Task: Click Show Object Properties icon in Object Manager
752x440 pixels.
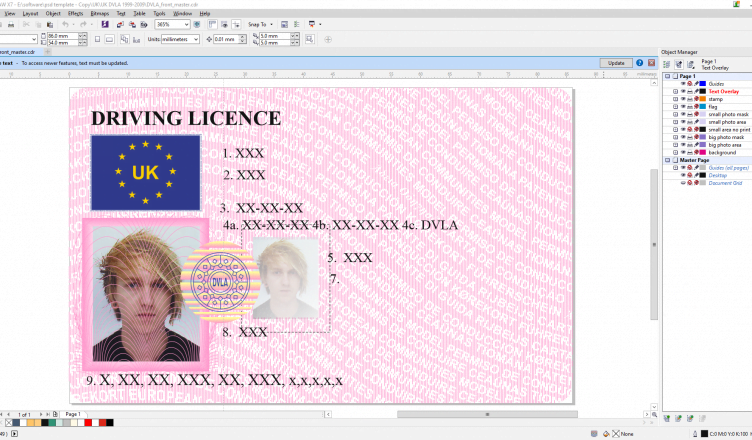Action: tap(667, 64)
